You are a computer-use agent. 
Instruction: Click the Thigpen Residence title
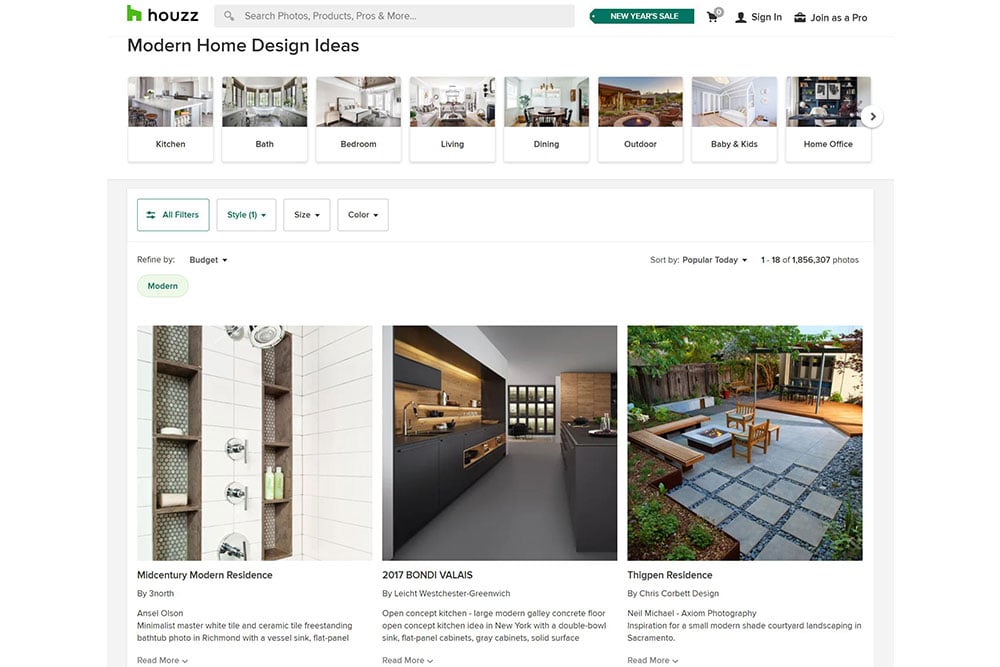pos(670,575)
